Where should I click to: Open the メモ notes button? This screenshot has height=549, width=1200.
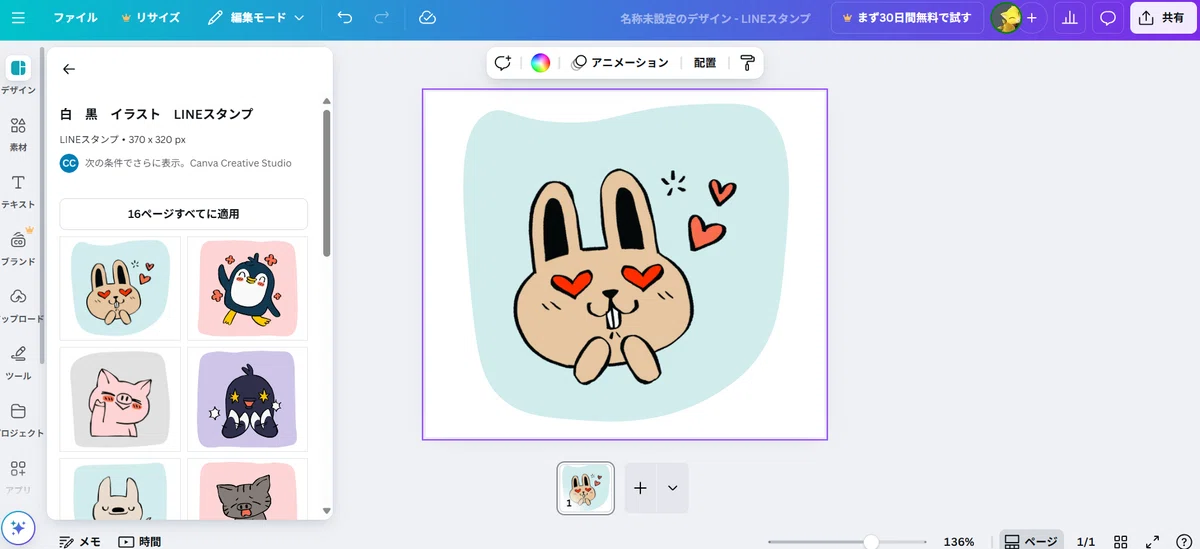pyautogui.click(x=80, y=541)
